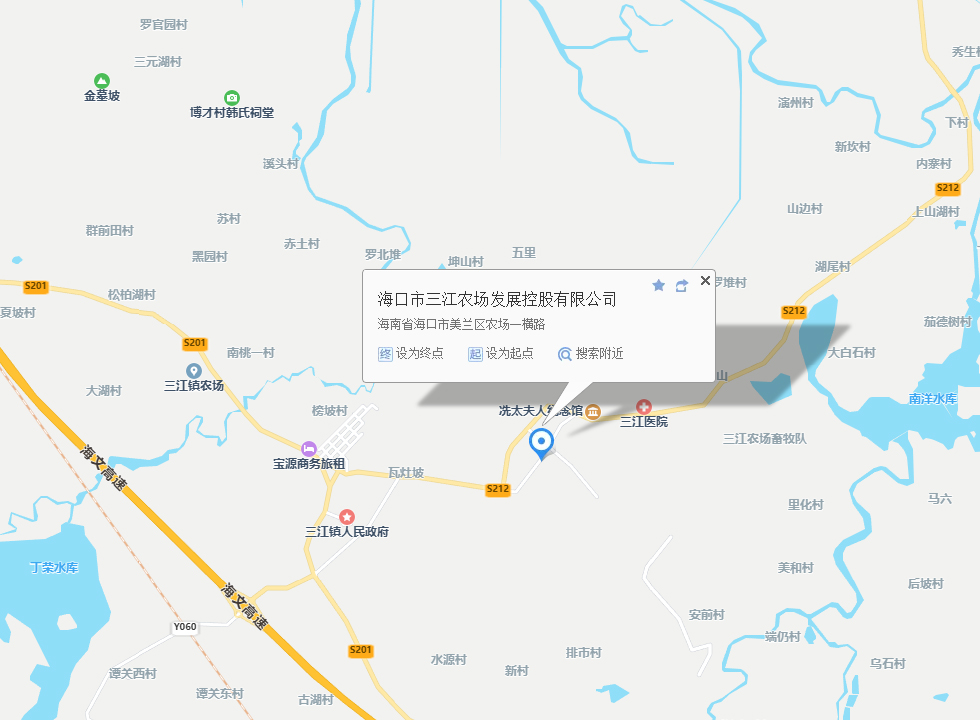Select the blue location pin marker
This screenshot has width=980, height=720.
pyautogui.click(x=541, y=444)
